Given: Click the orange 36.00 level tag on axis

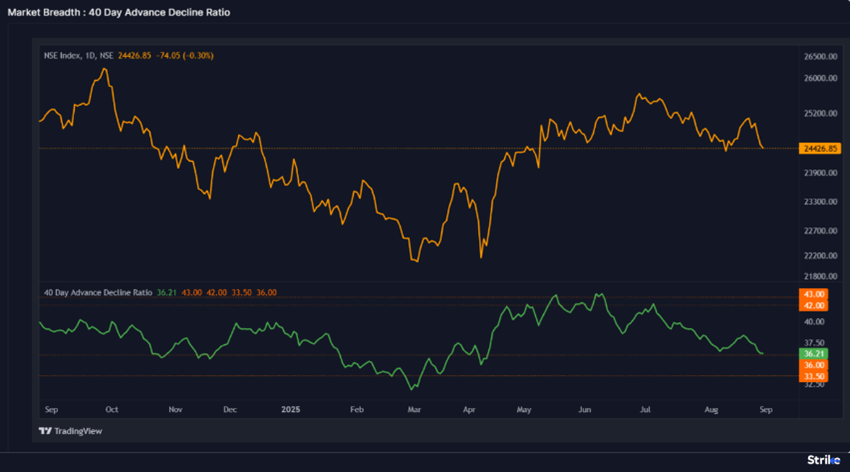Looking at the screenshot, I should tap(812, 365).
